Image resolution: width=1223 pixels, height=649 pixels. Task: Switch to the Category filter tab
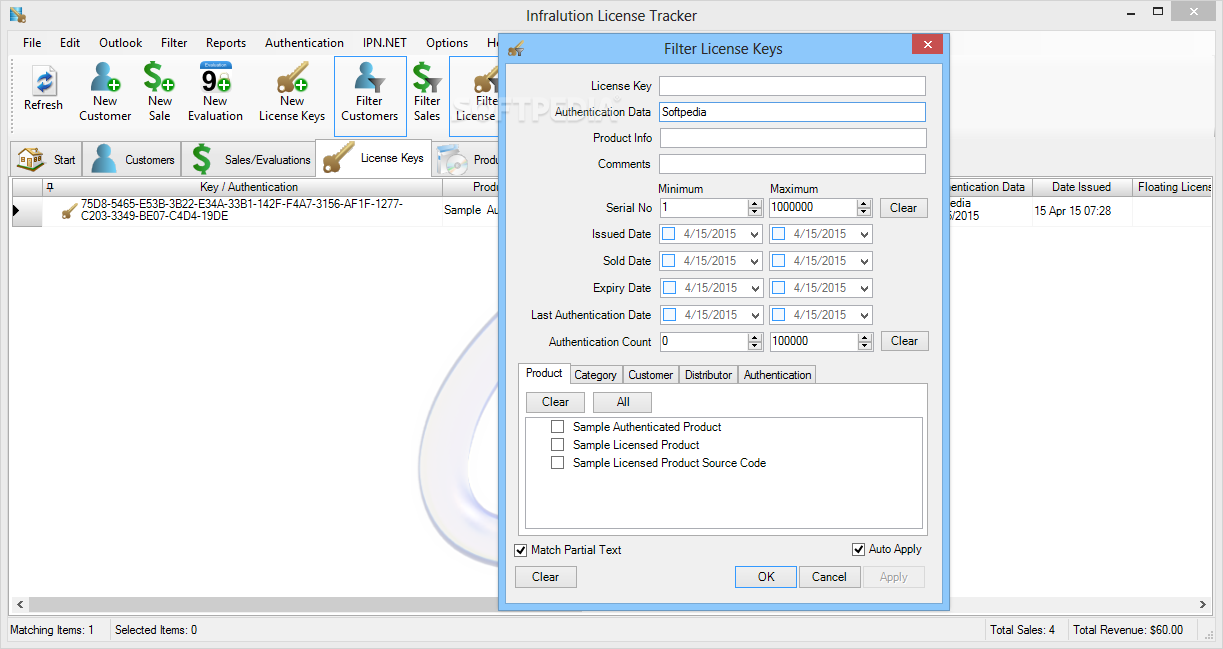(x=595, y=375)
